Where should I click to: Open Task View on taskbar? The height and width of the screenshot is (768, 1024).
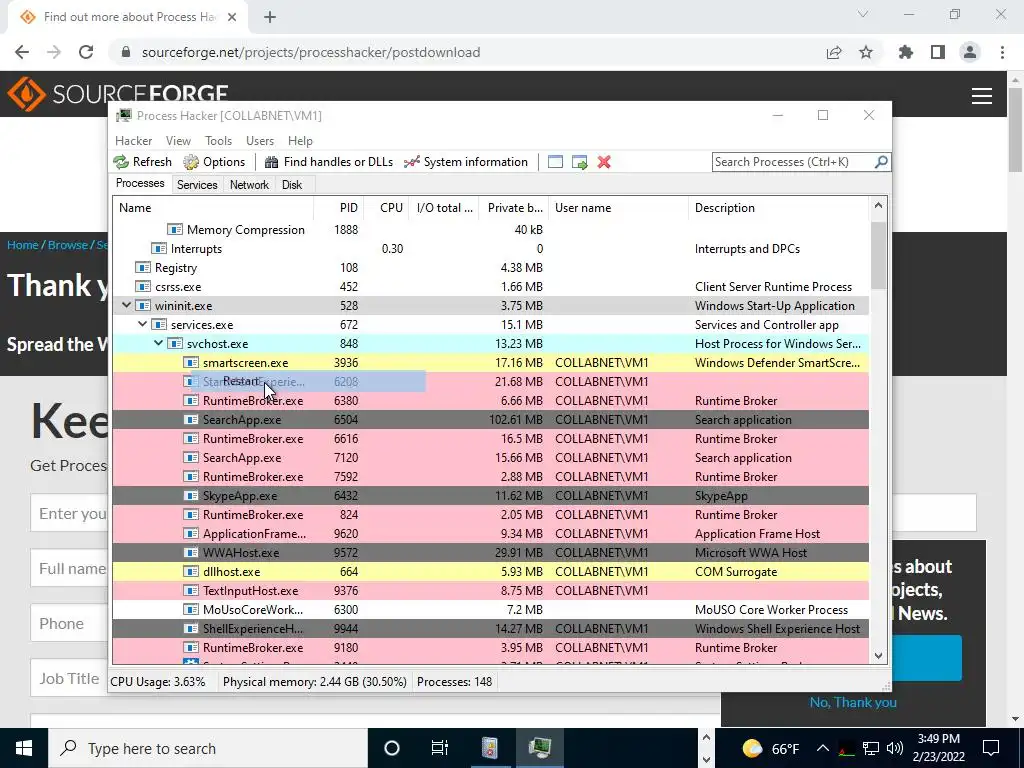pos(440,748)
